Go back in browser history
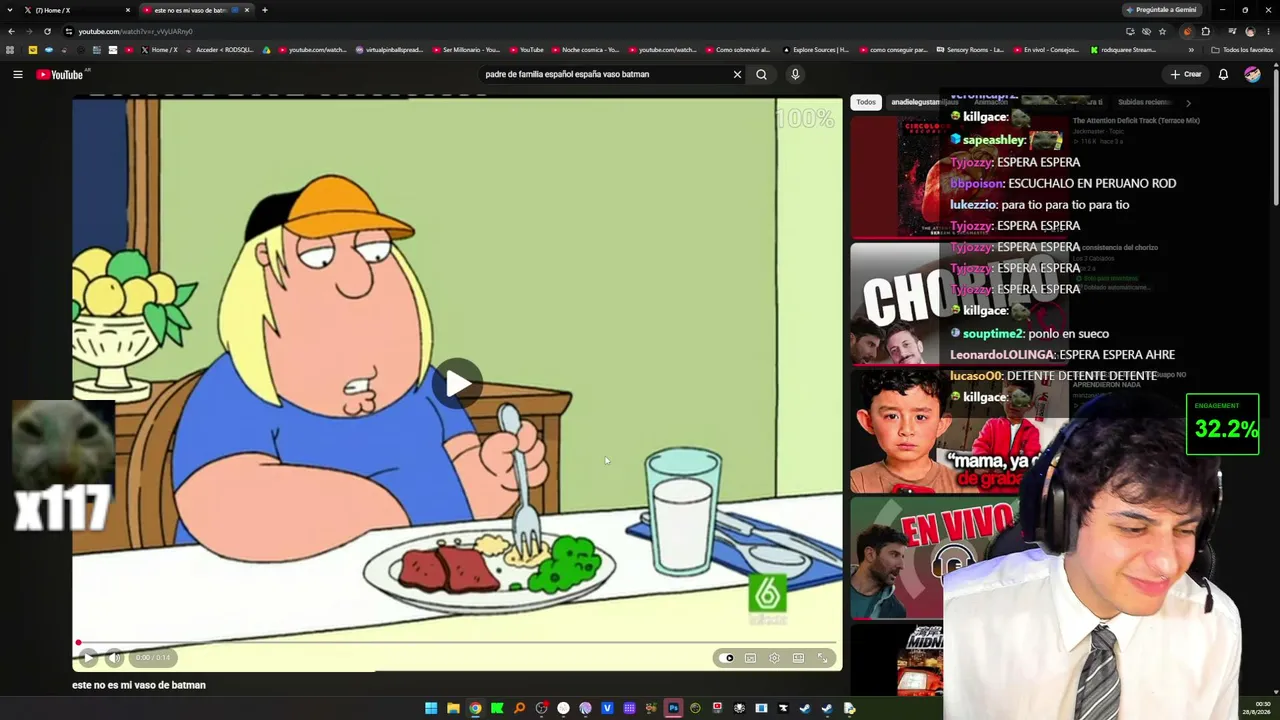 tap(11, 31)
